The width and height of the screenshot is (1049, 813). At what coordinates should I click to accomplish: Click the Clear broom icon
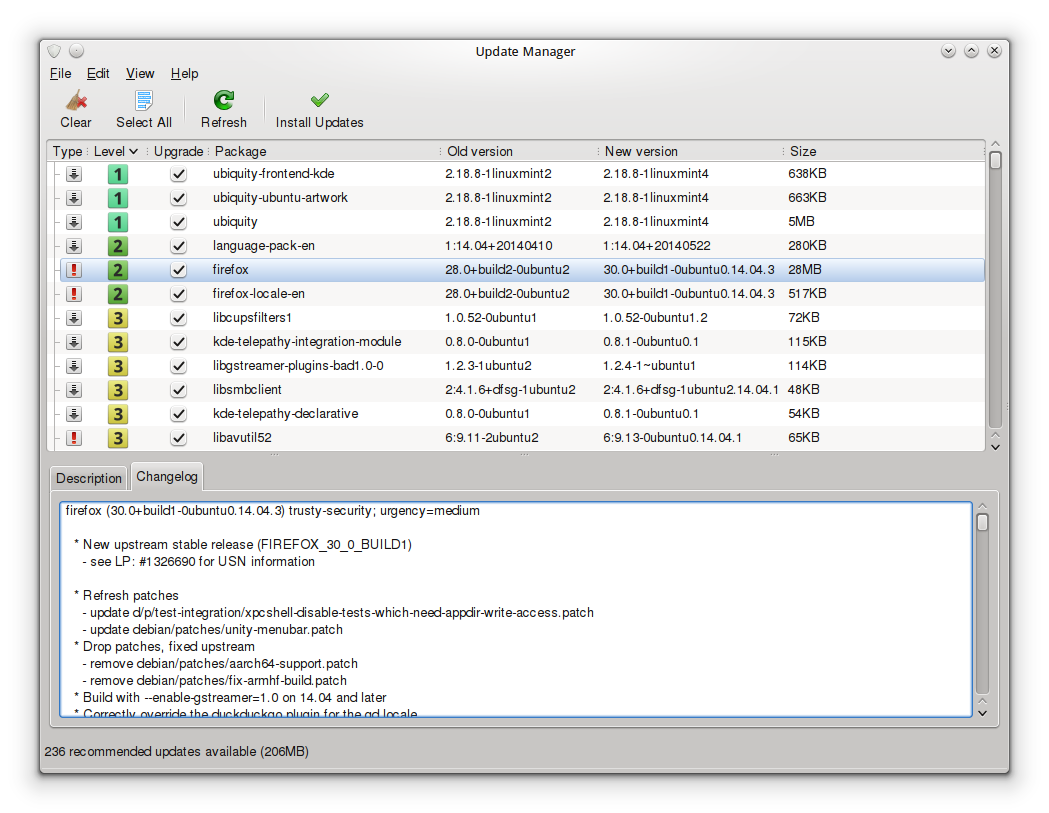point(76,100)
